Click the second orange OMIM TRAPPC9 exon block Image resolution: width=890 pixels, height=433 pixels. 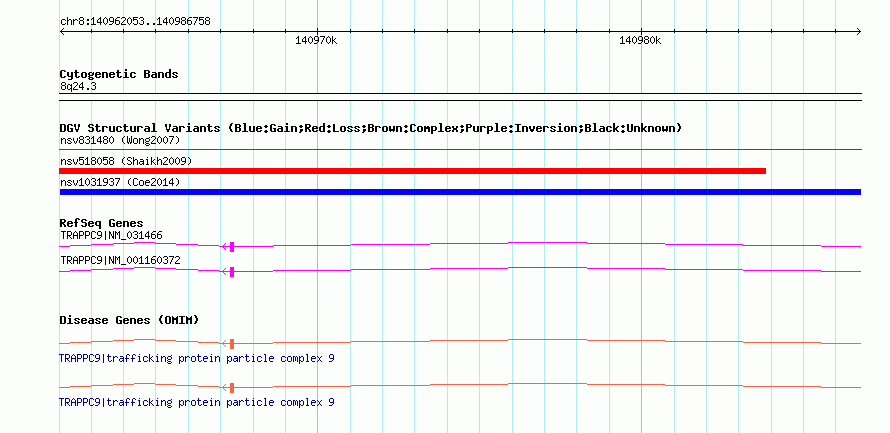(x=232, y=388)
